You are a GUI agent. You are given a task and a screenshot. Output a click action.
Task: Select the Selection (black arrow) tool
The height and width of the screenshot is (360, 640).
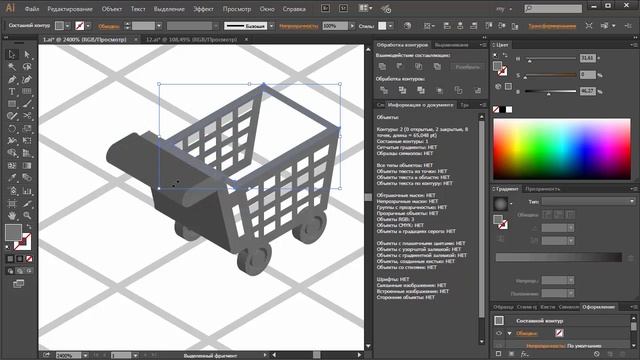[x=11, y=54]
